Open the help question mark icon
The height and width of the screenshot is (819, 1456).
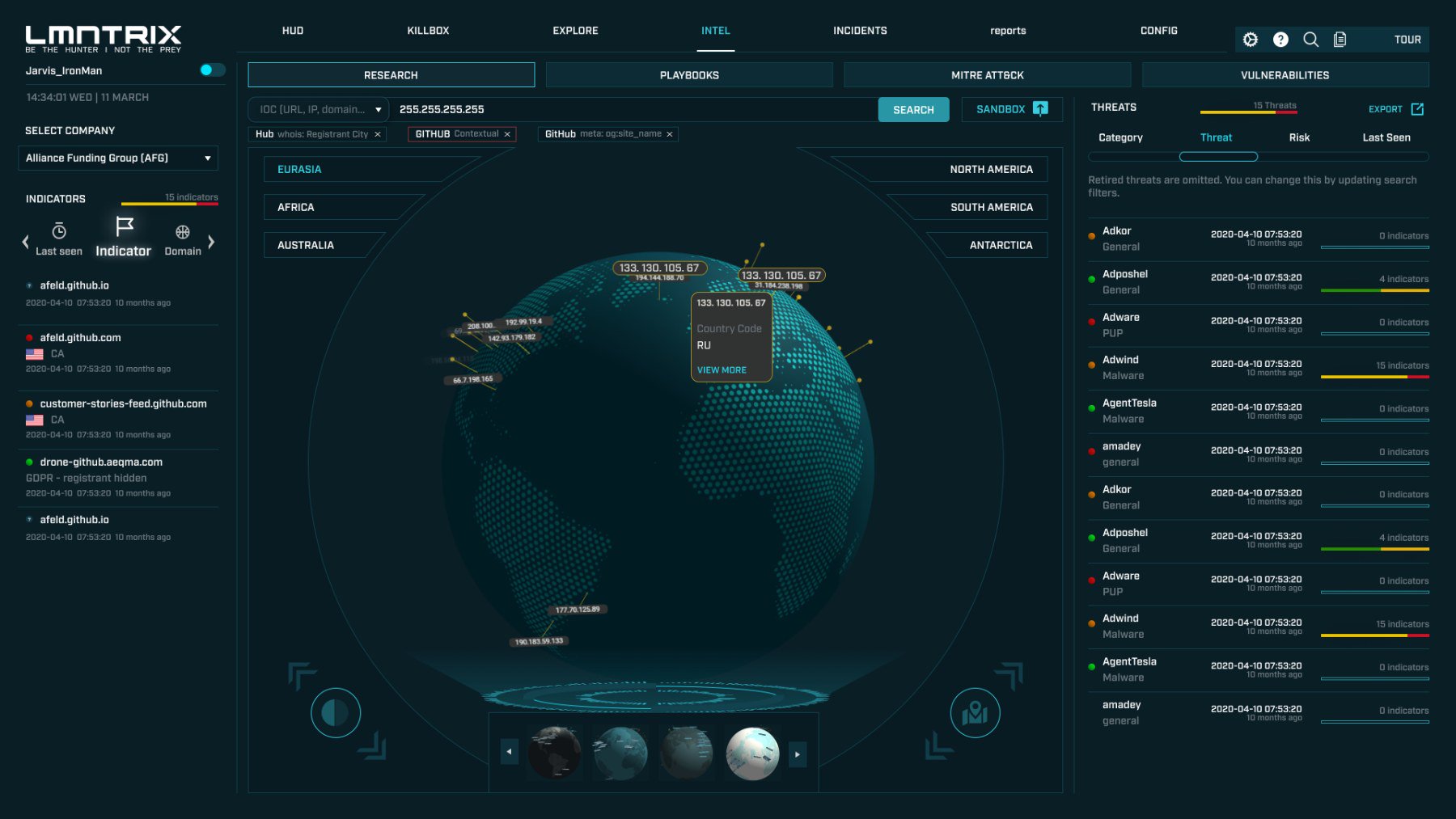click(x=1280, y=40)
